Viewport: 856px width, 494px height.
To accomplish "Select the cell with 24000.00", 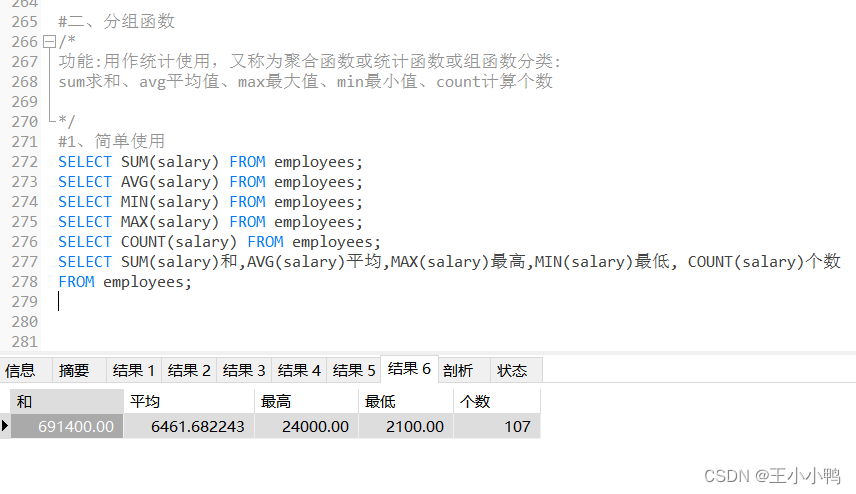I will [306, 426].
